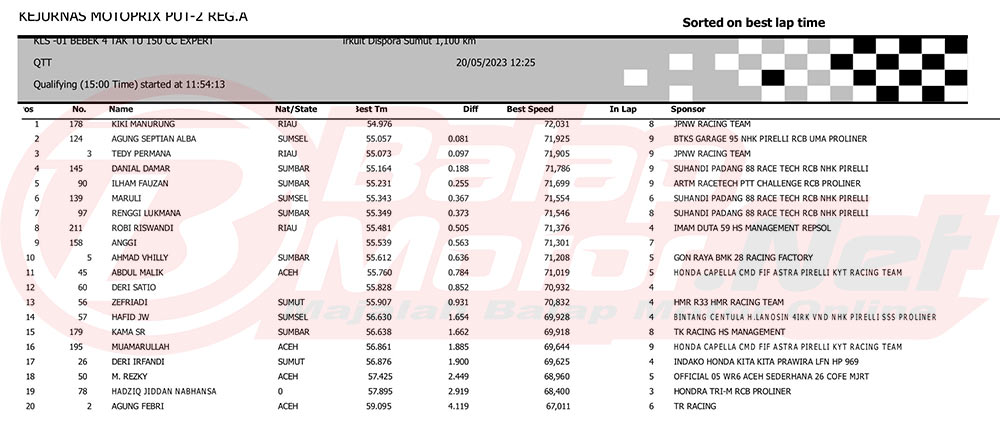
Task: Click the Name column header
Action: (121, 109)
